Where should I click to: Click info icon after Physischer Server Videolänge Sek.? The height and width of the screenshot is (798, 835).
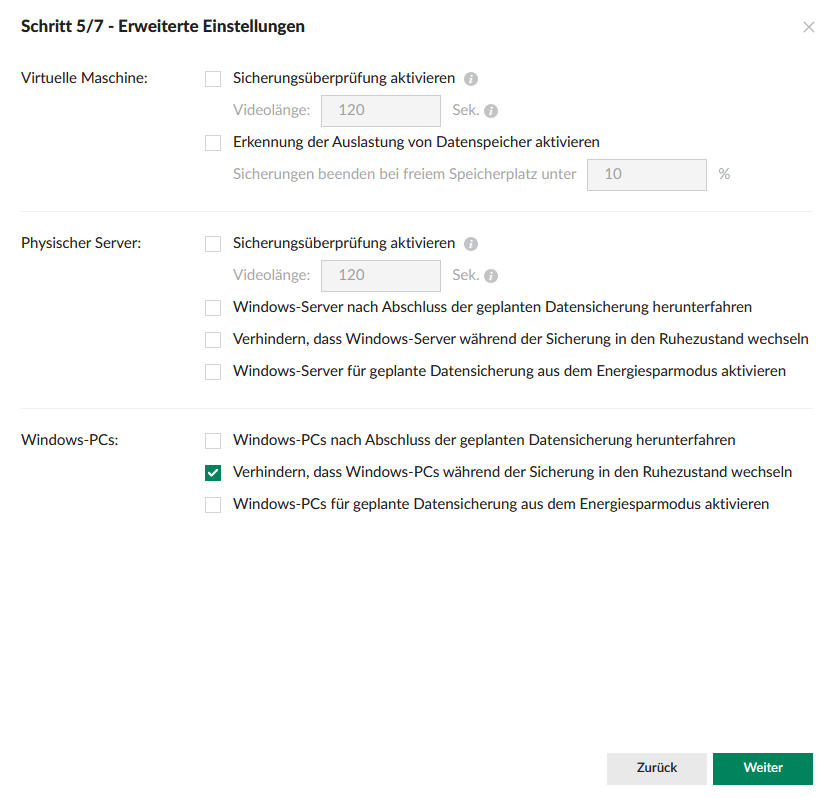tap(491, 276)
